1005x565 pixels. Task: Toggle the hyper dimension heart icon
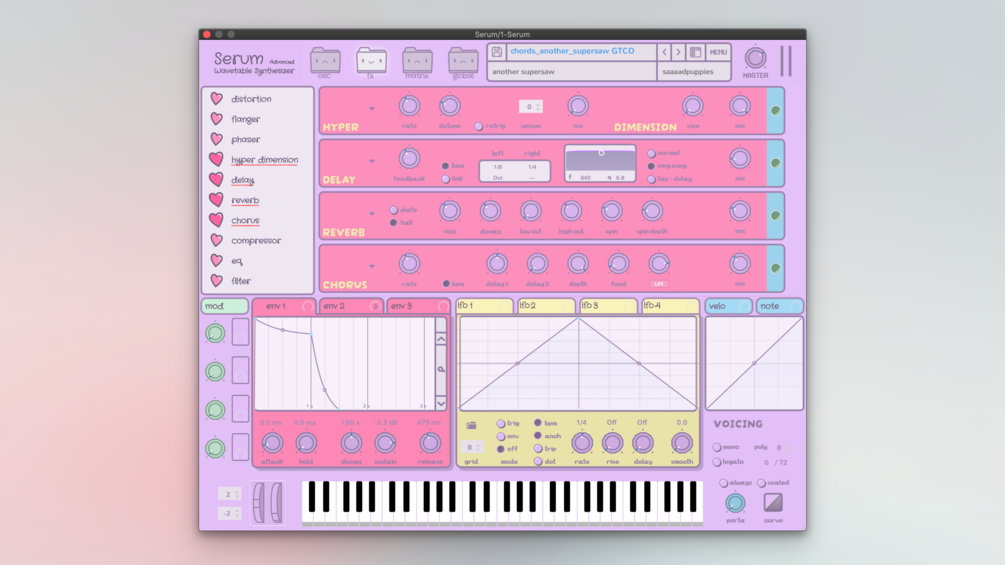pyautogui.click(x=217, y=160)
